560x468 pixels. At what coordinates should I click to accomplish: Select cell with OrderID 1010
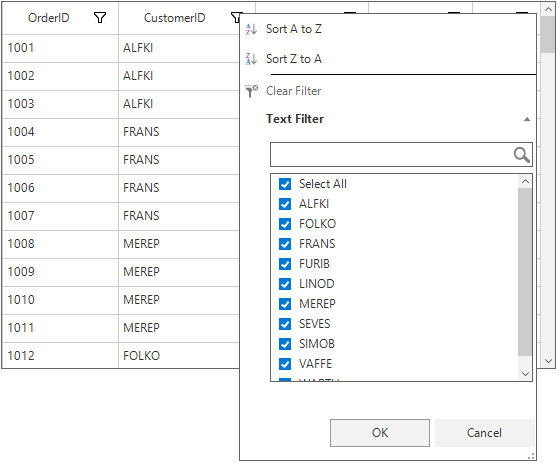[60, 300]
